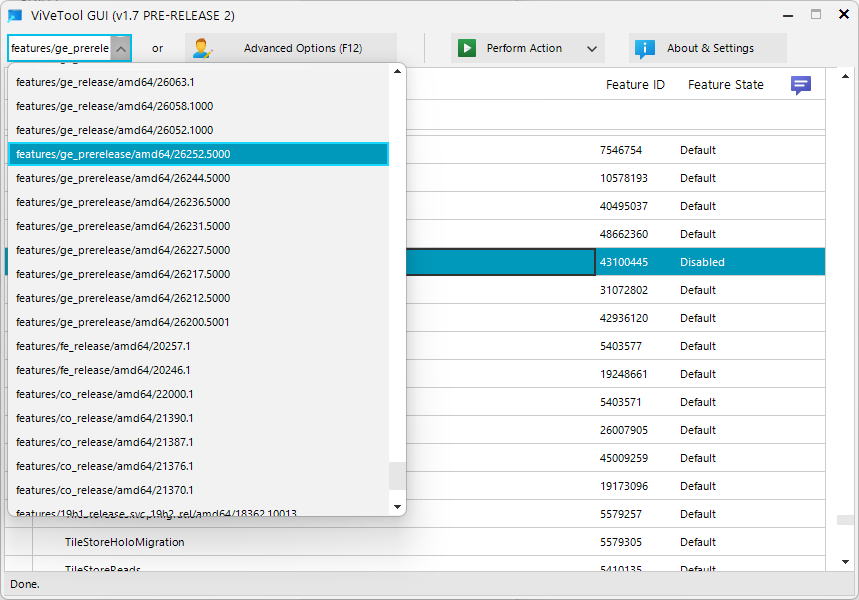Click the dropdown list scroll down arrow
The width and height of the screenshot is (859, 600).
click(x=397, y=507)
